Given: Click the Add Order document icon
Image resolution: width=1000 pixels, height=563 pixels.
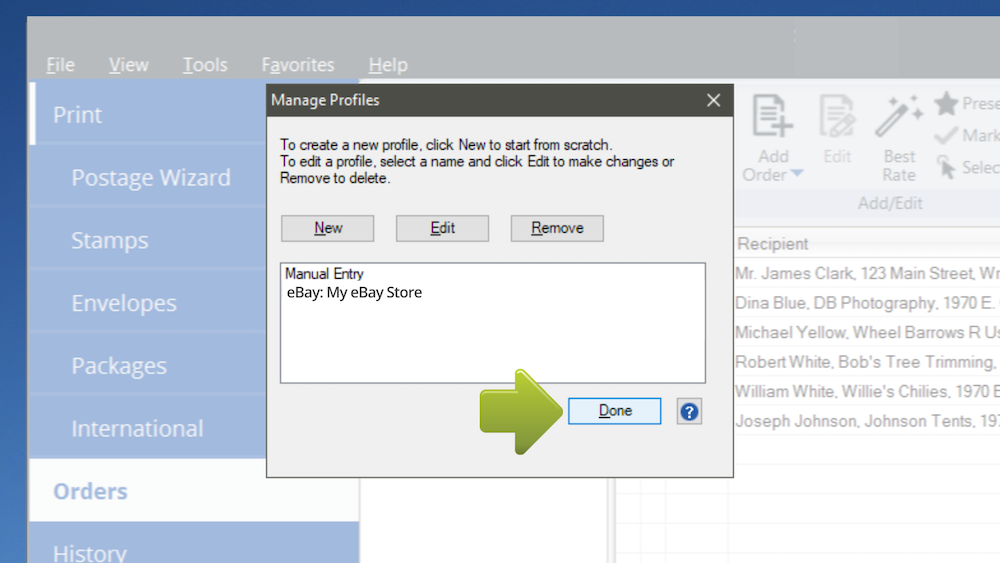Looking at the screenshot, I should coord(772,117).
